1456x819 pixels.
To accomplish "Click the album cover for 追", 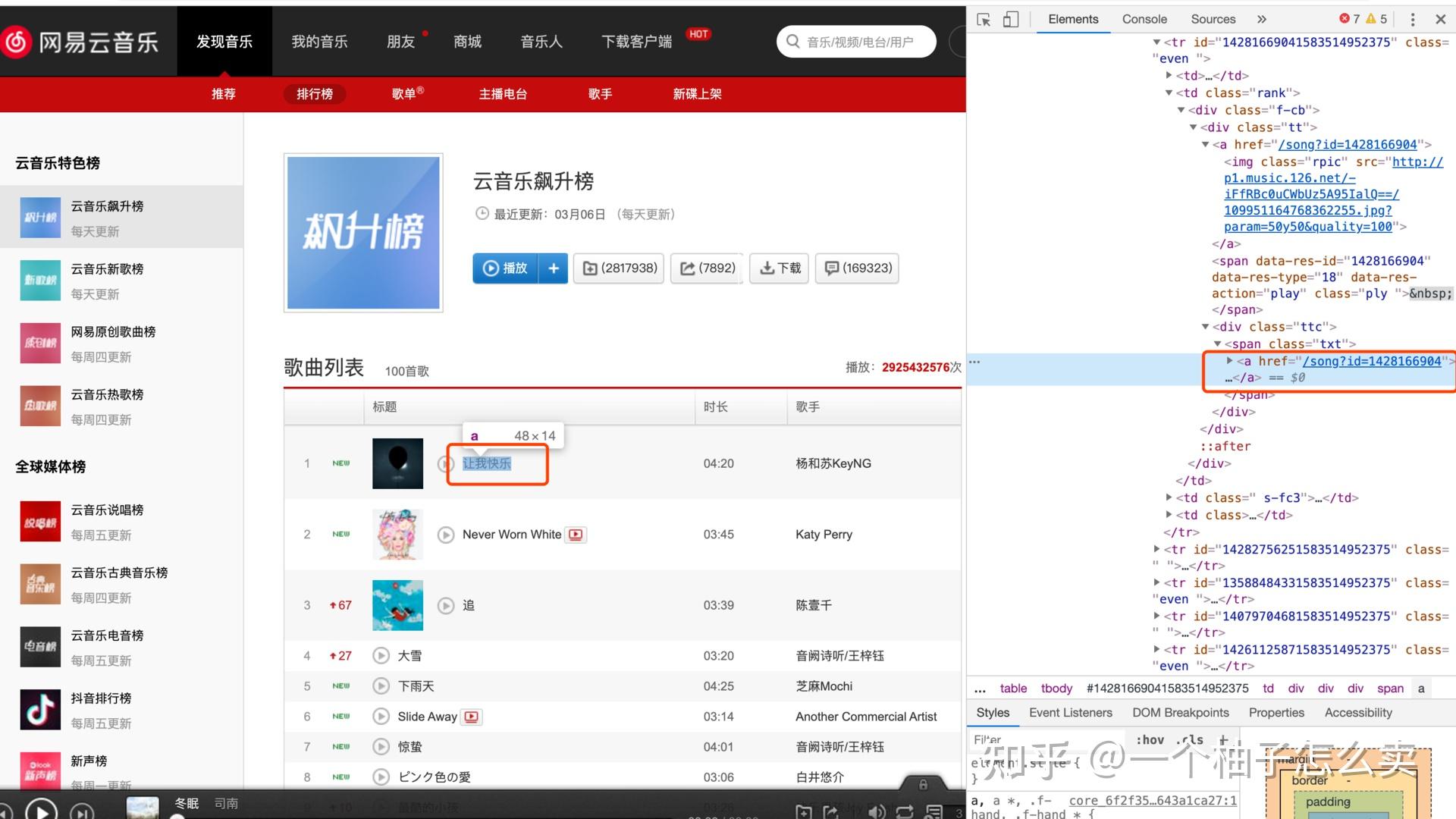I will point(398,605).
